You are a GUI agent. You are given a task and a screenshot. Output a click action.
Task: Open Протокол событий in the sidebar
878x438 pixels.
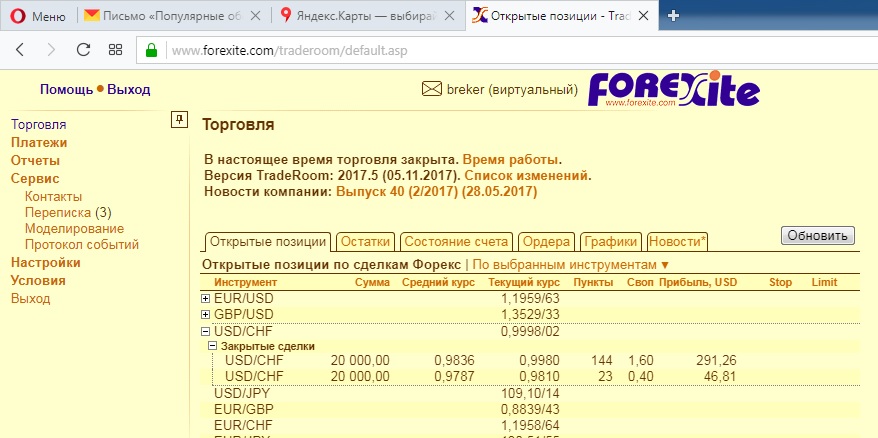coord(82,245)
